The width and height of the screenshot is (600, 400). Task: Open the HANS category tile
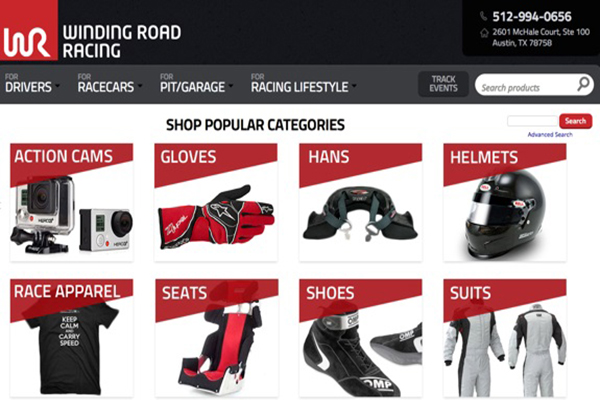click(x=360, y=202)
